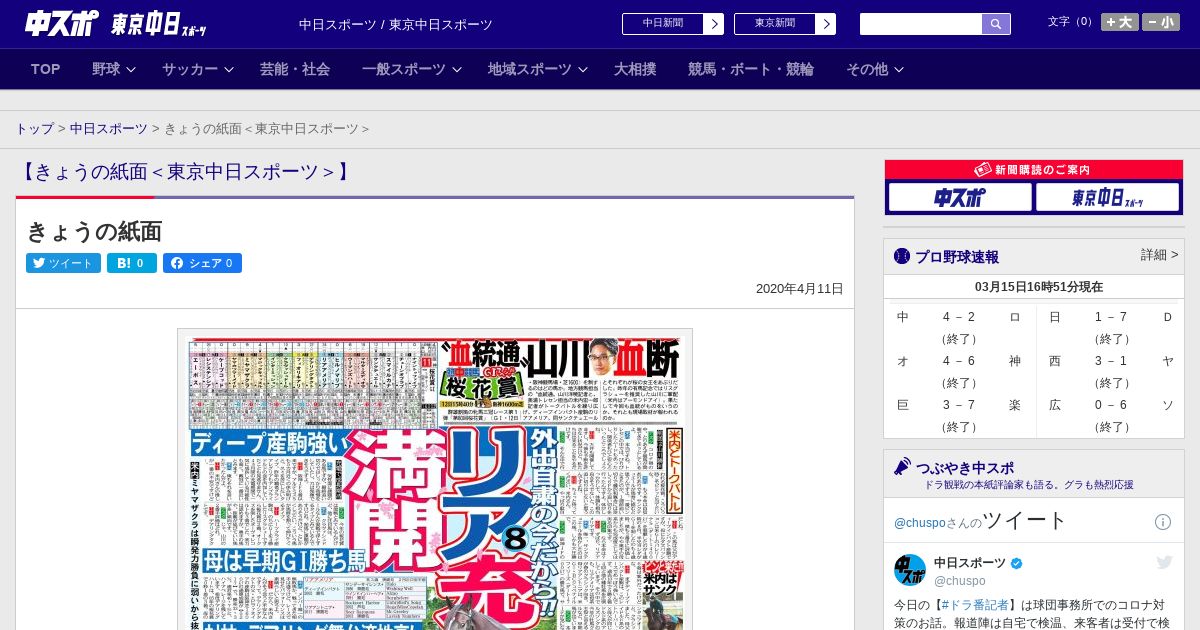Click the トップ breadcrumb link
Viewport: 1200px width, 630px height.
pyautogui.click(x=34, y=129)
